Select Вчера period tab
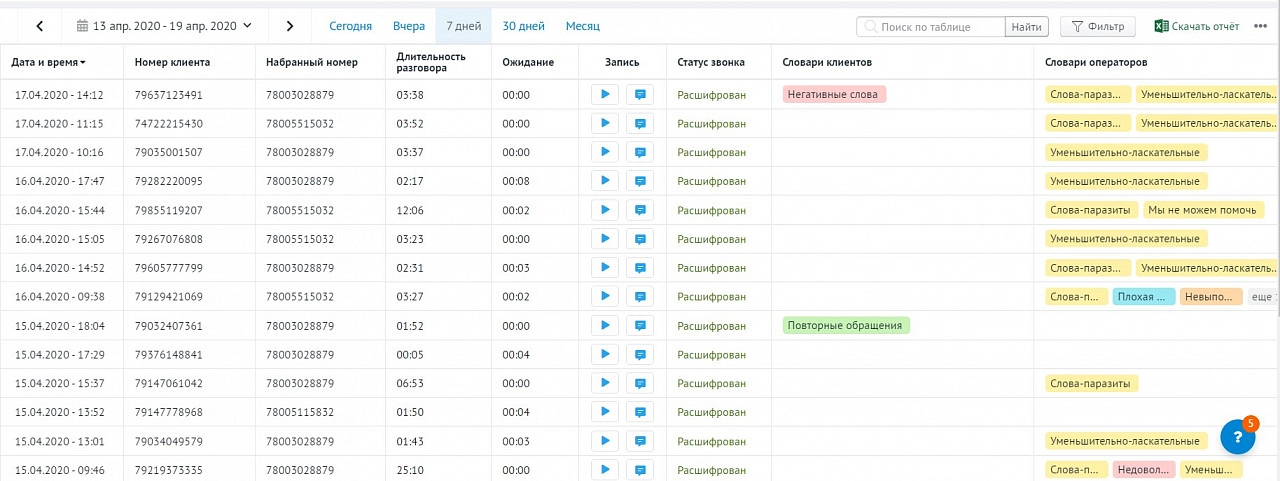Viewport: 1280px width, 481px height. click(409, 26)
